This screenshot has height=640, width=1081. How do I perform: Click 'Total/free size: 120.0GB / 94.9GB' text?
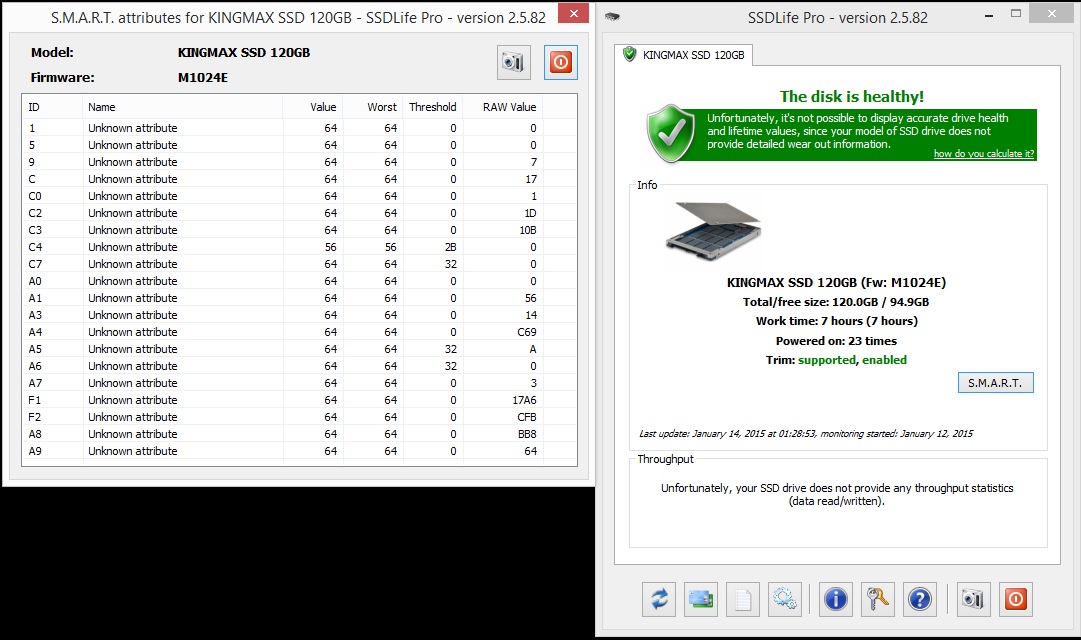tap(836, 301)
